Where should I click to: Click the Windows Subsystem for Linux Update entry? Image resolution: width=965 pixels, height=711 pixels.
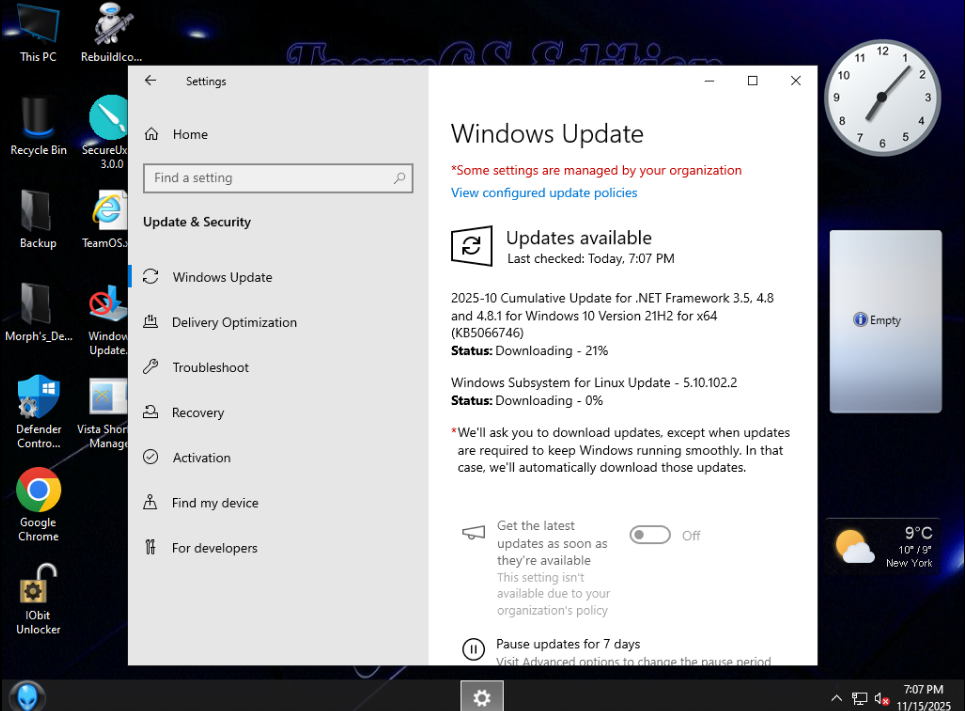pos(594,382)
